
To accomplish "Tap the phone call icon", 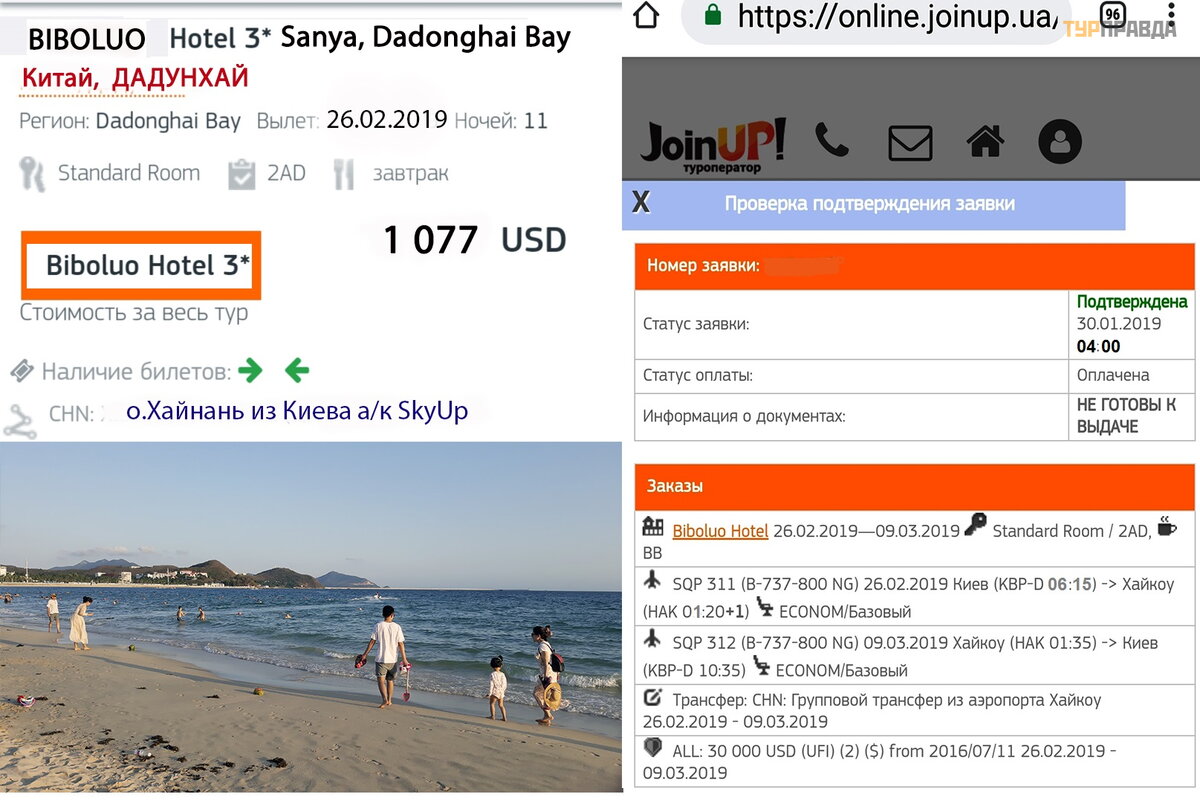I will point(831,140).
